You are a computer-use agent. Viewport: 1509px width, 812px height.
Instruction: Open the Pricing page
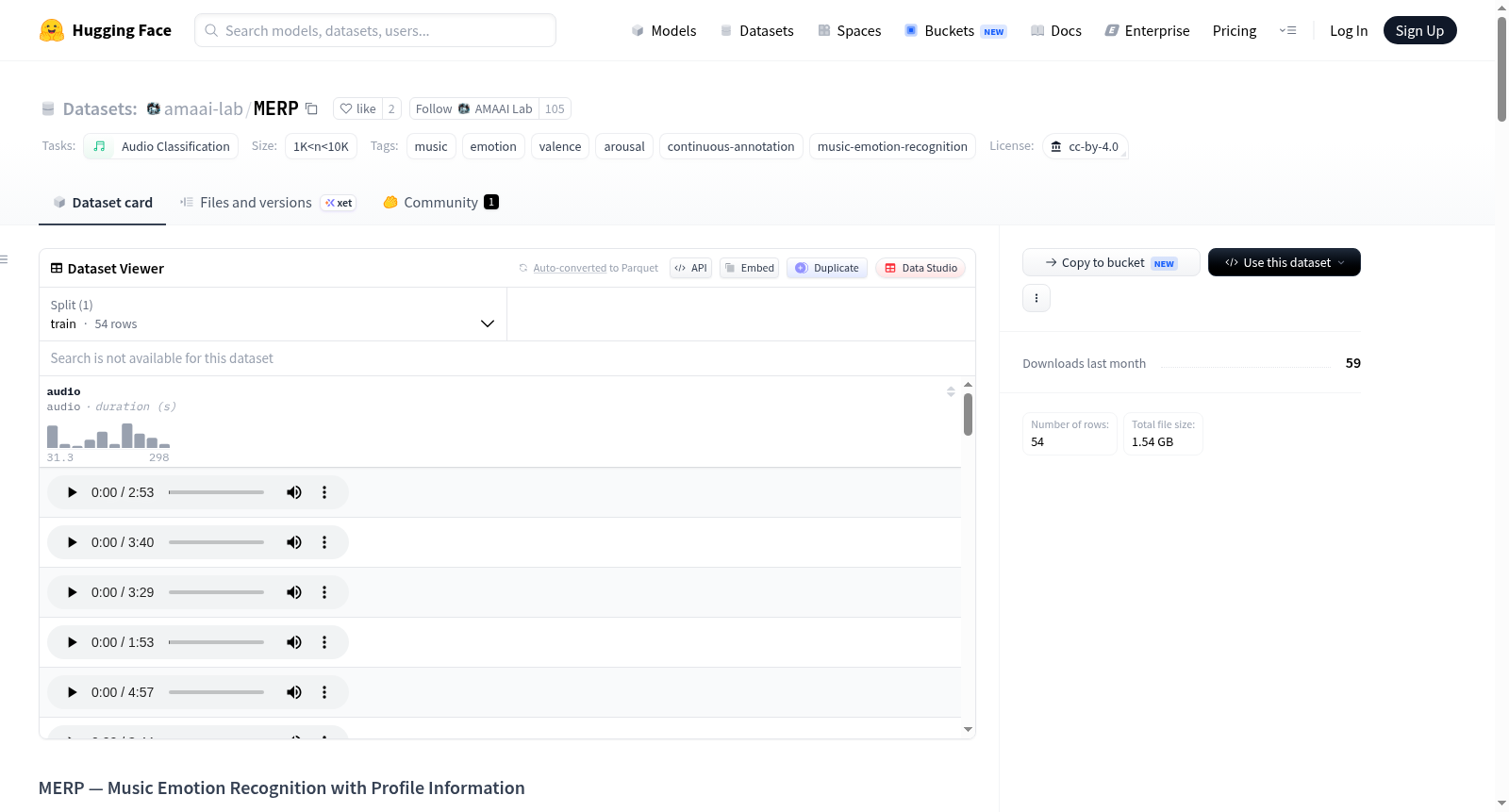(1235, 30)
